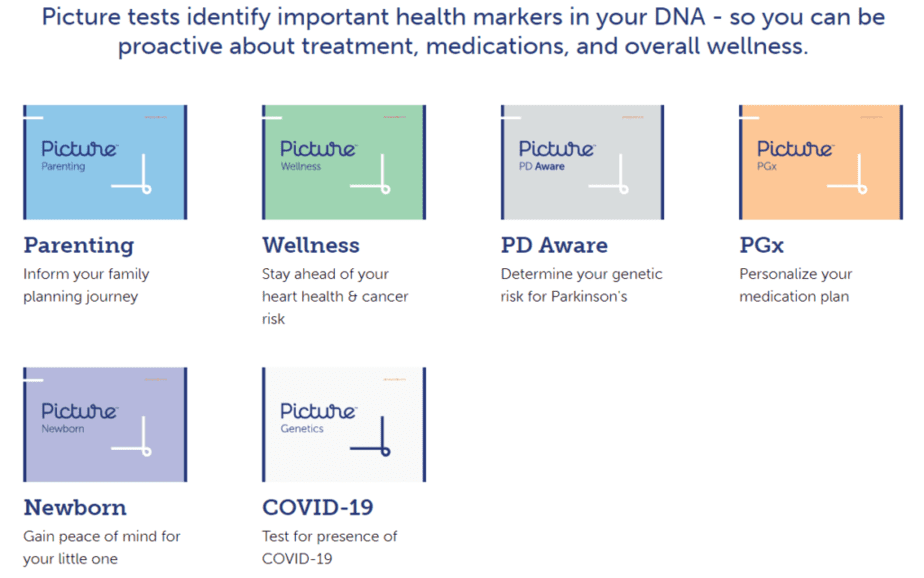924x578 pixels.
Task: Click the page headline about Picture tests
Action: [x=463, y=31]
